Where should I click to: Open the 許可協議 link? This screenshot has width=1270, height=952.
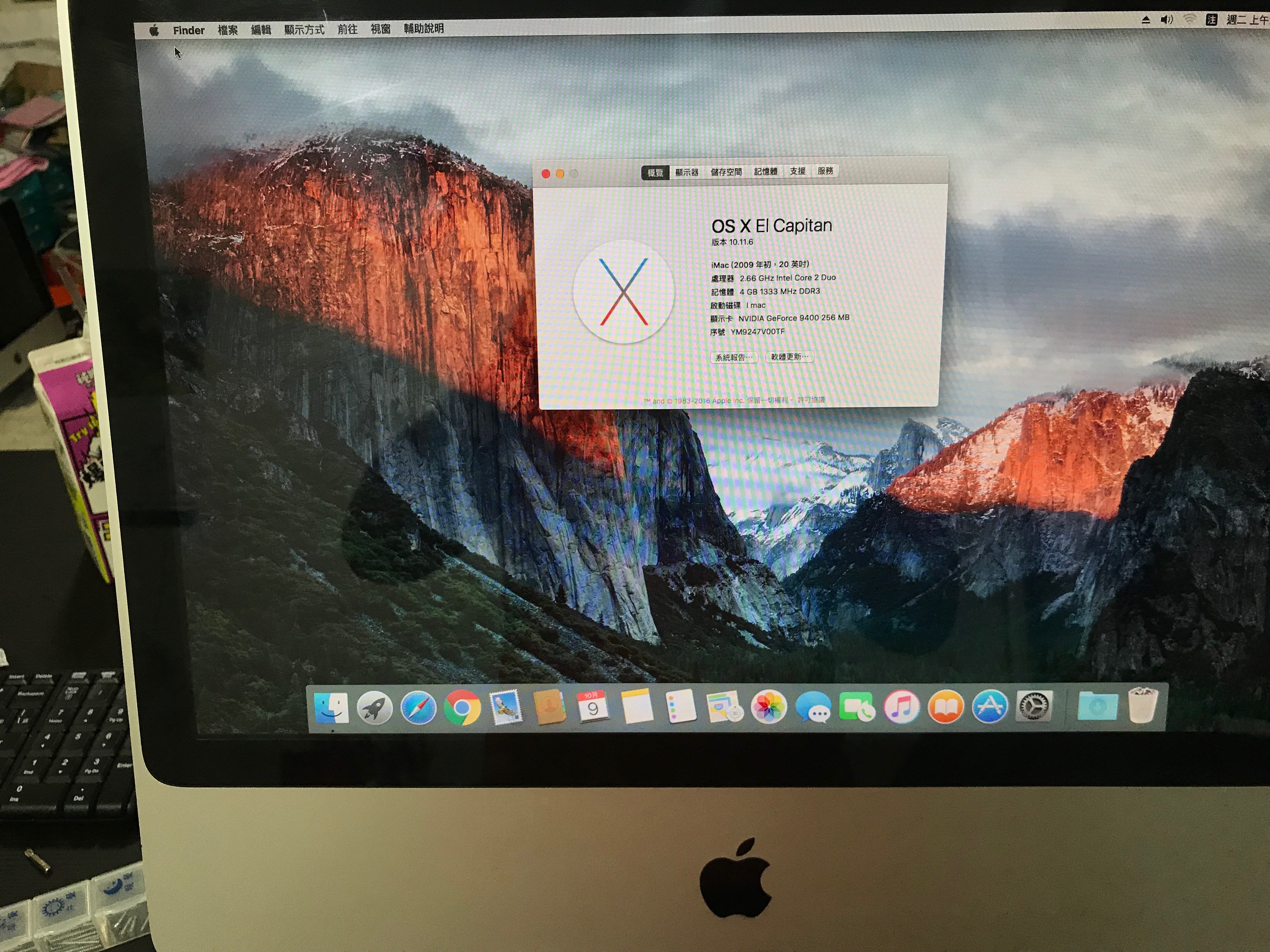pyautogui.click(x=811, y=399)
